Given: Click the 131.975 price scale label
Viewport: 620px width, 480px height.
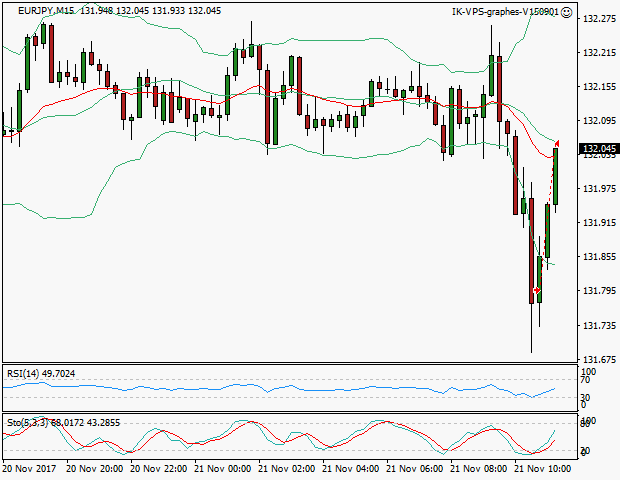Looking at the screenshot, I should [599, 189].
